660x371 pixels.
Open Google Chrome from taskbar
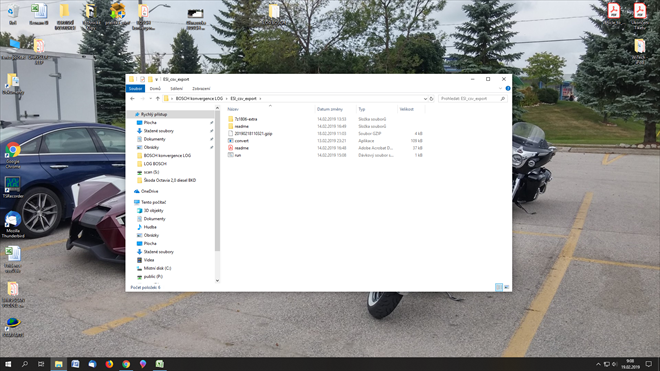click(x=126, y=364)
